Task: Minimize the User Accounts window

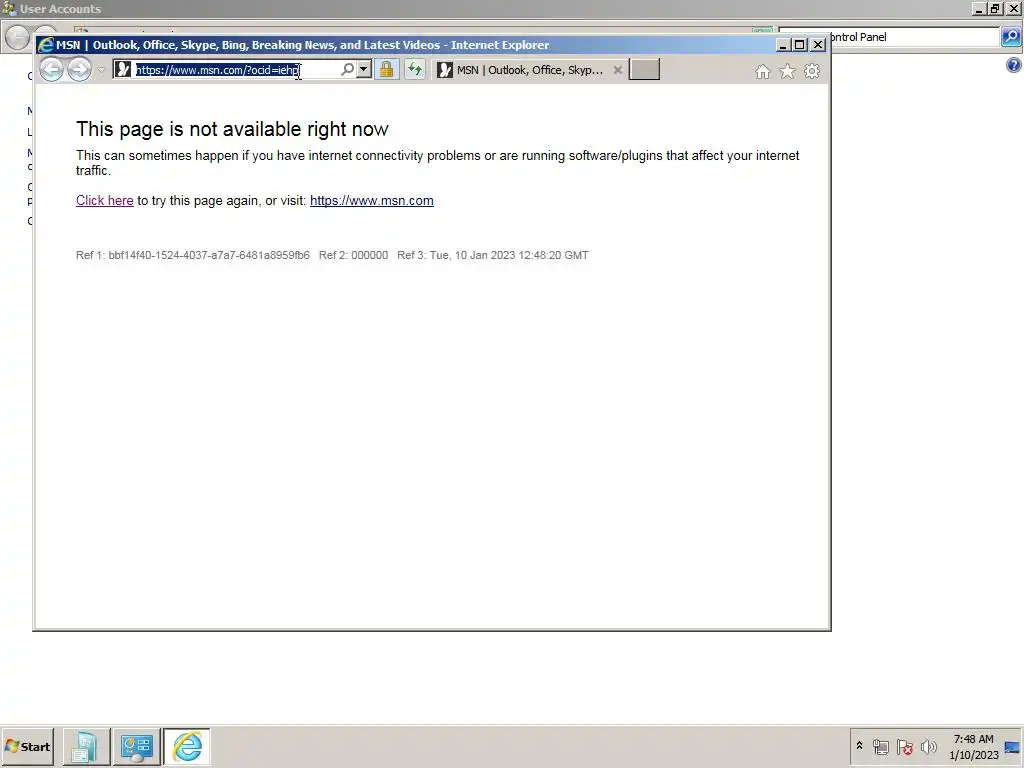Action: coord(979,8)
